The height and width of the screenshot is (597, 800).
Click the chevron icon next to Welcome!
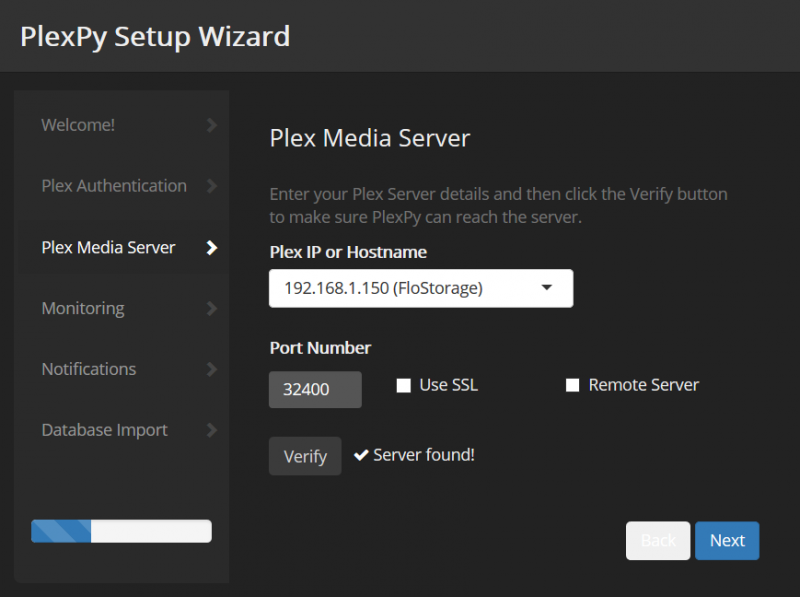pos(210,125)
